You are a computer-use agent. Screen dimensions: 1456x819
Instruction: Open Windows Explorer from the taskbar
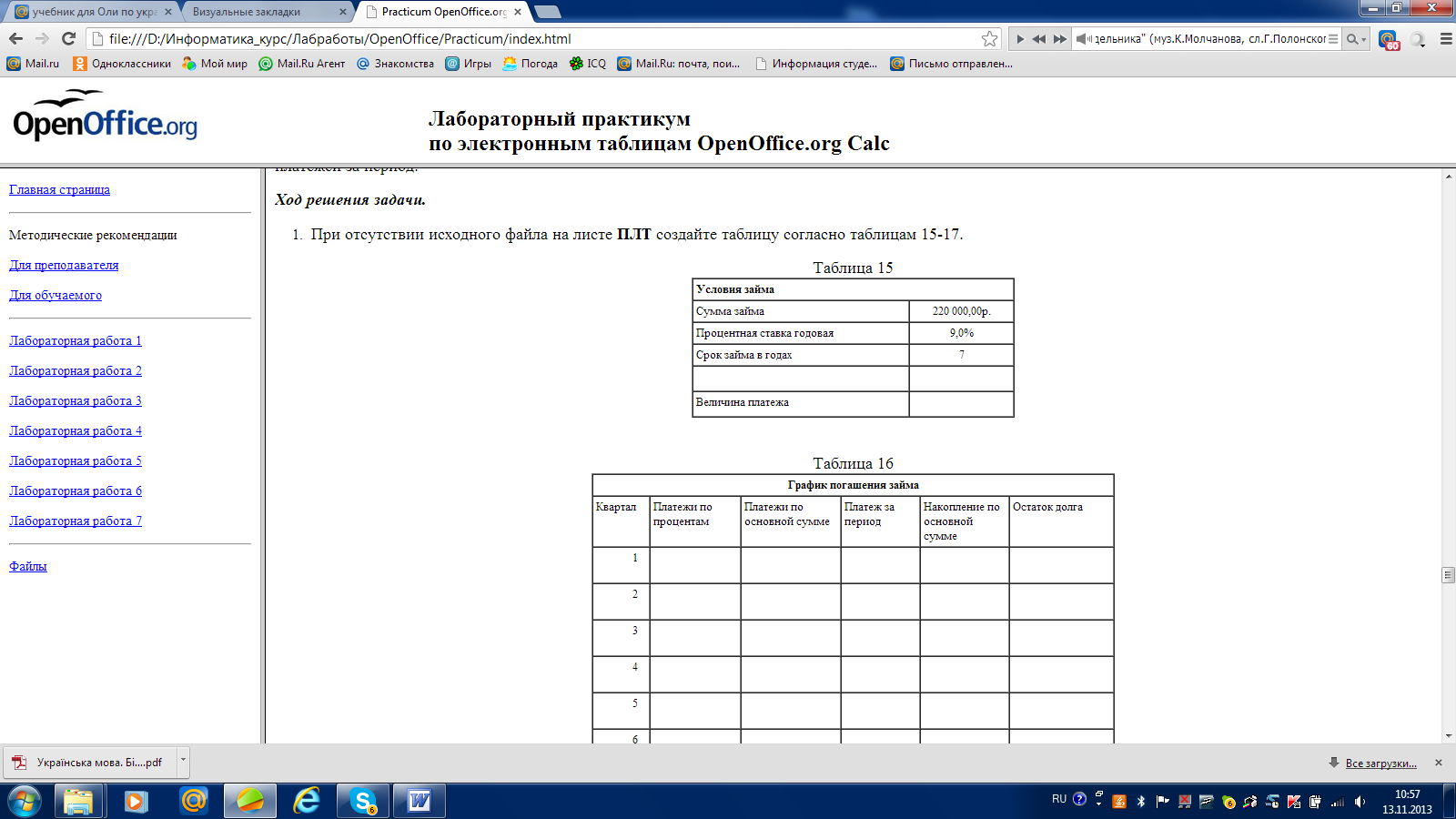click(78, 801)
